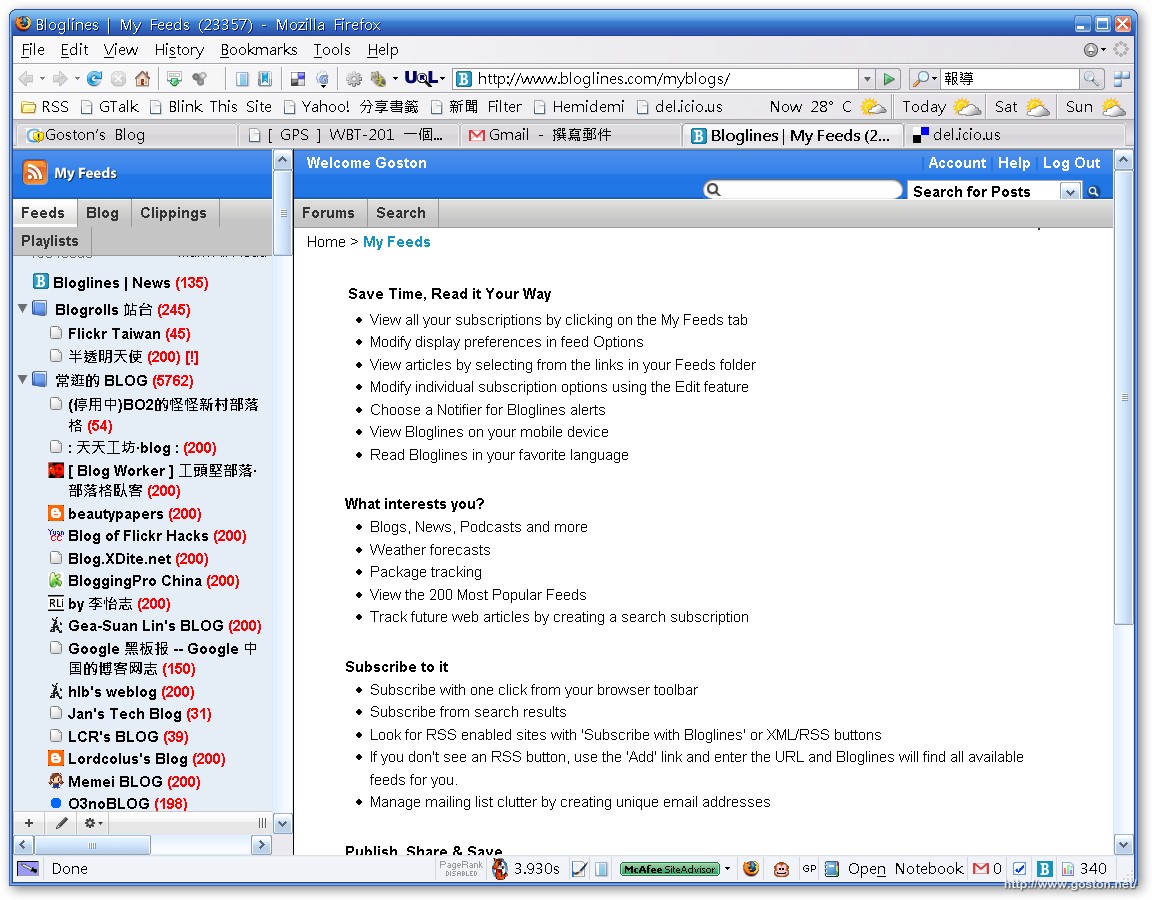Click the Sun weather forecast icon
Image resolution: width=1152 pixels, height=900 pixels.
point(1113,107)
